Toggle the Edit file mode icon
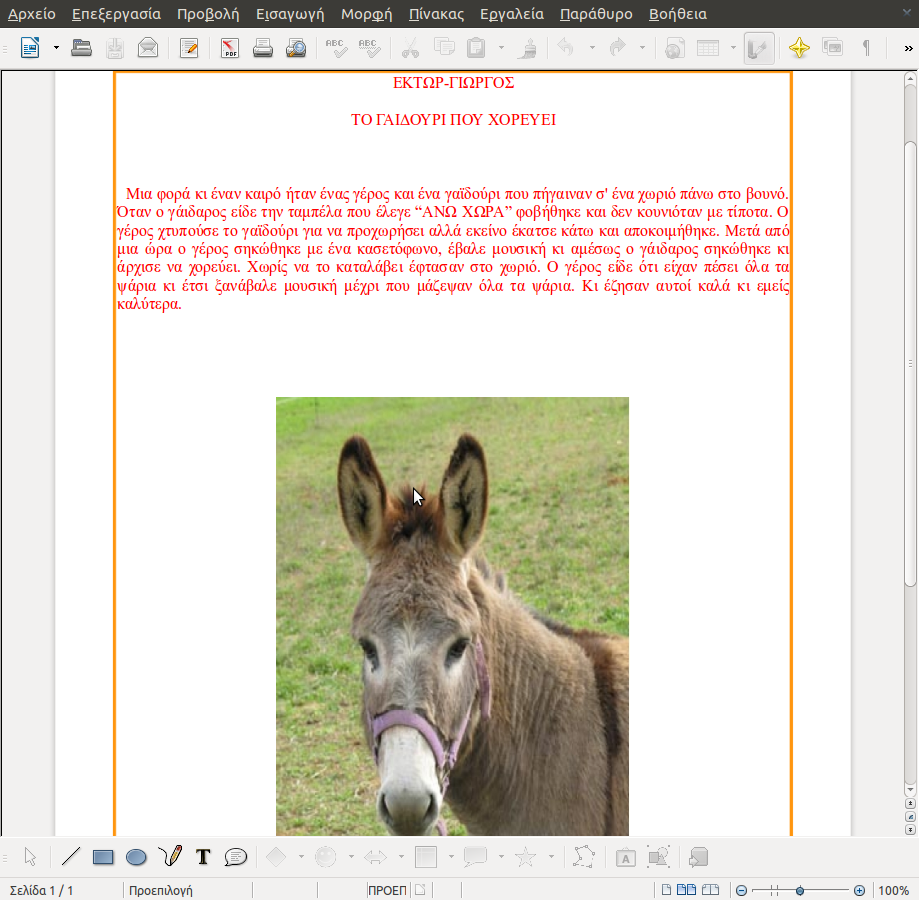This screenshot has height=900, width=919. 189,47
